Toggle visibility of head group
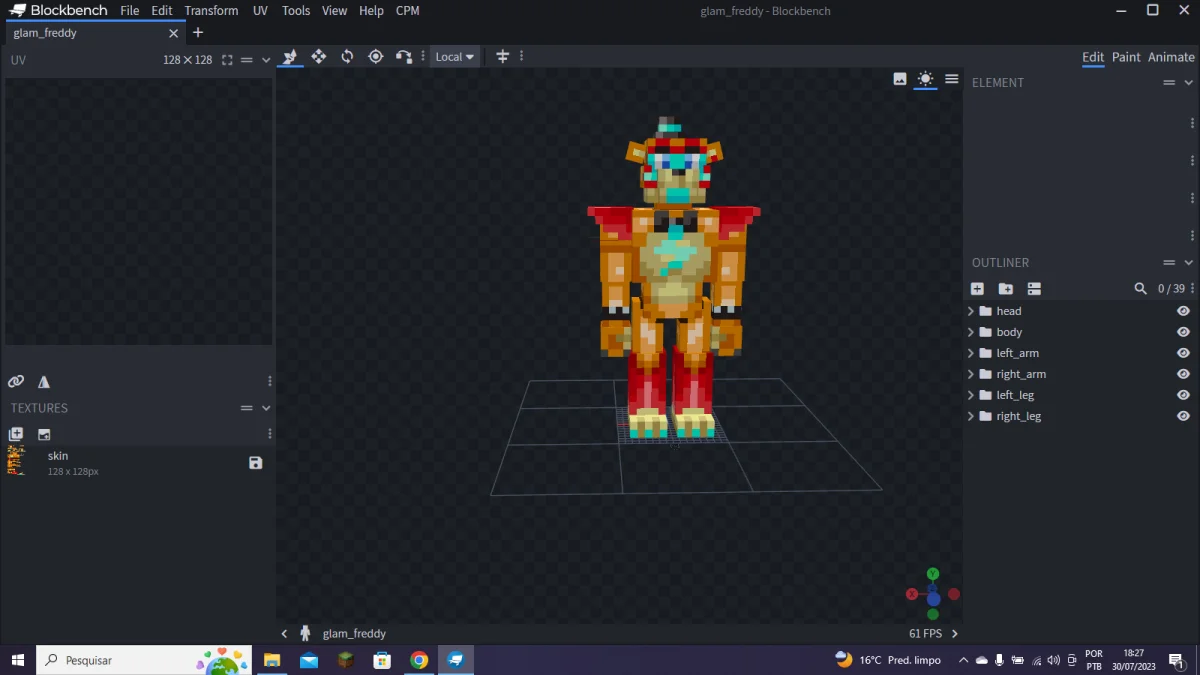 tap(1183, 311)
